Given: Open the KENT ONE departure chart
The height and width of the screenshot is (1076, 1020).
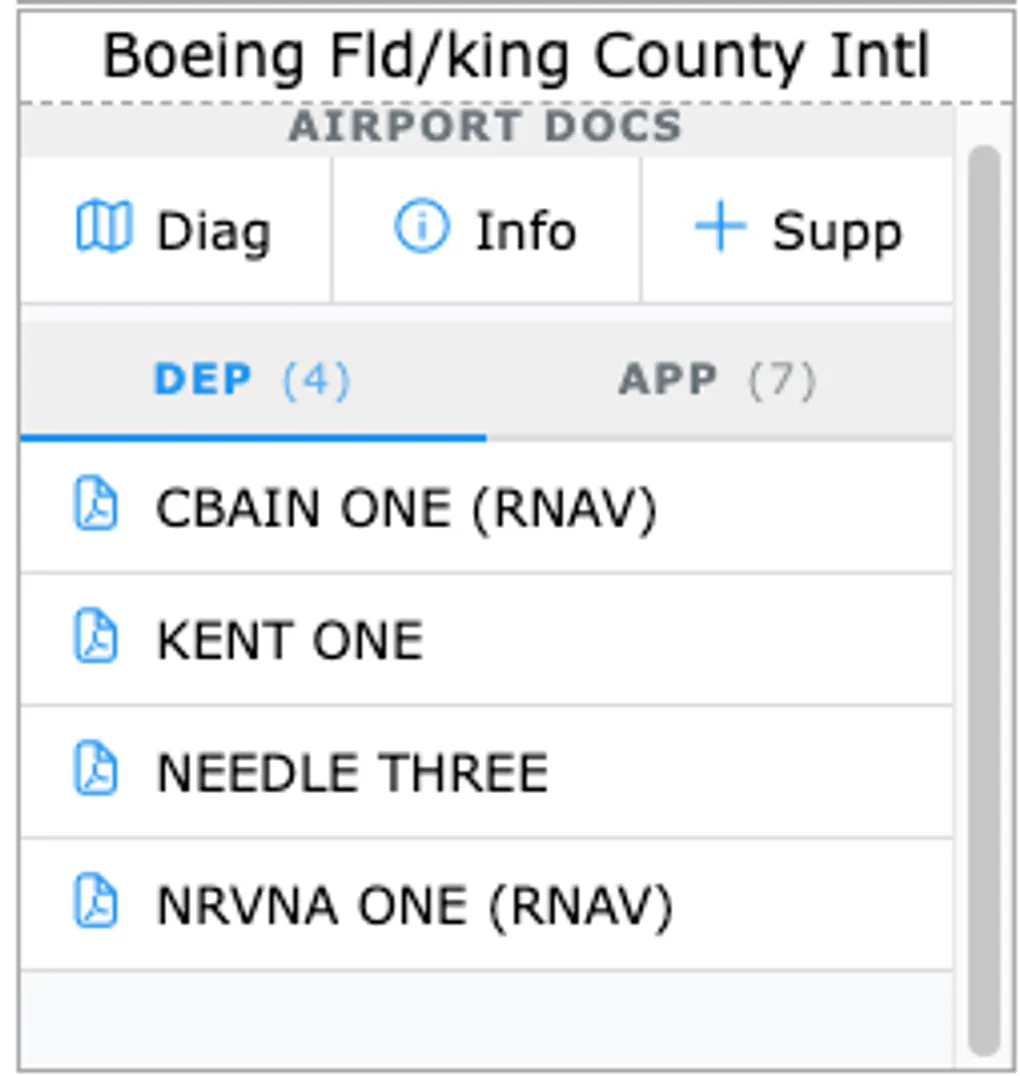Looking at the screenshot, I should click(x=290, y=640).
